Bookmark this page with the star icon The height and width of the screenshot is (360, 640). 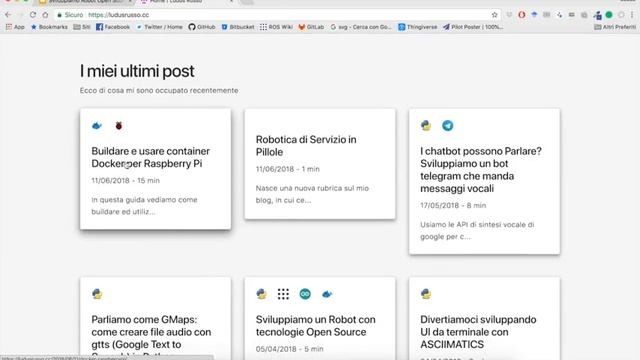coord(494,15)
